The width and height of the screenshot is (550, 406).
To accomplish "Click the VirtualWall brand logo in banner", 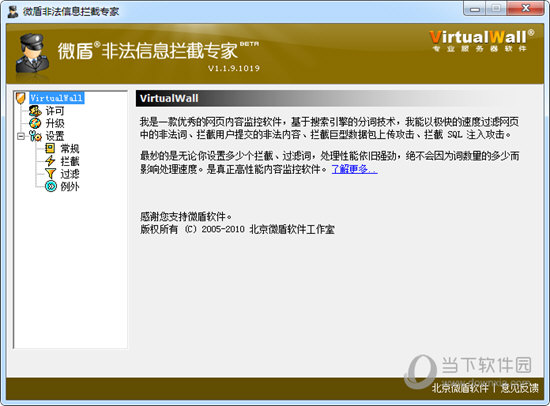I will (x=481, y=41).
